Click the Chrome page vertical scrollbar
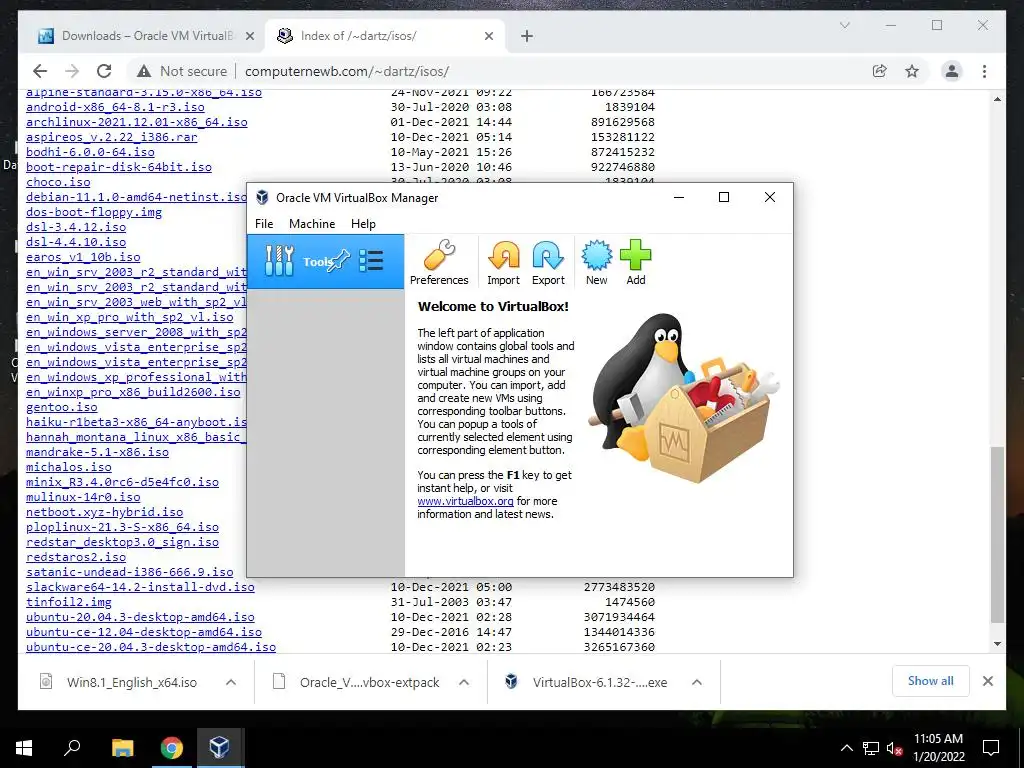Screen dimensions: 1024x768 pyautogui.click(x=997, y=534)
